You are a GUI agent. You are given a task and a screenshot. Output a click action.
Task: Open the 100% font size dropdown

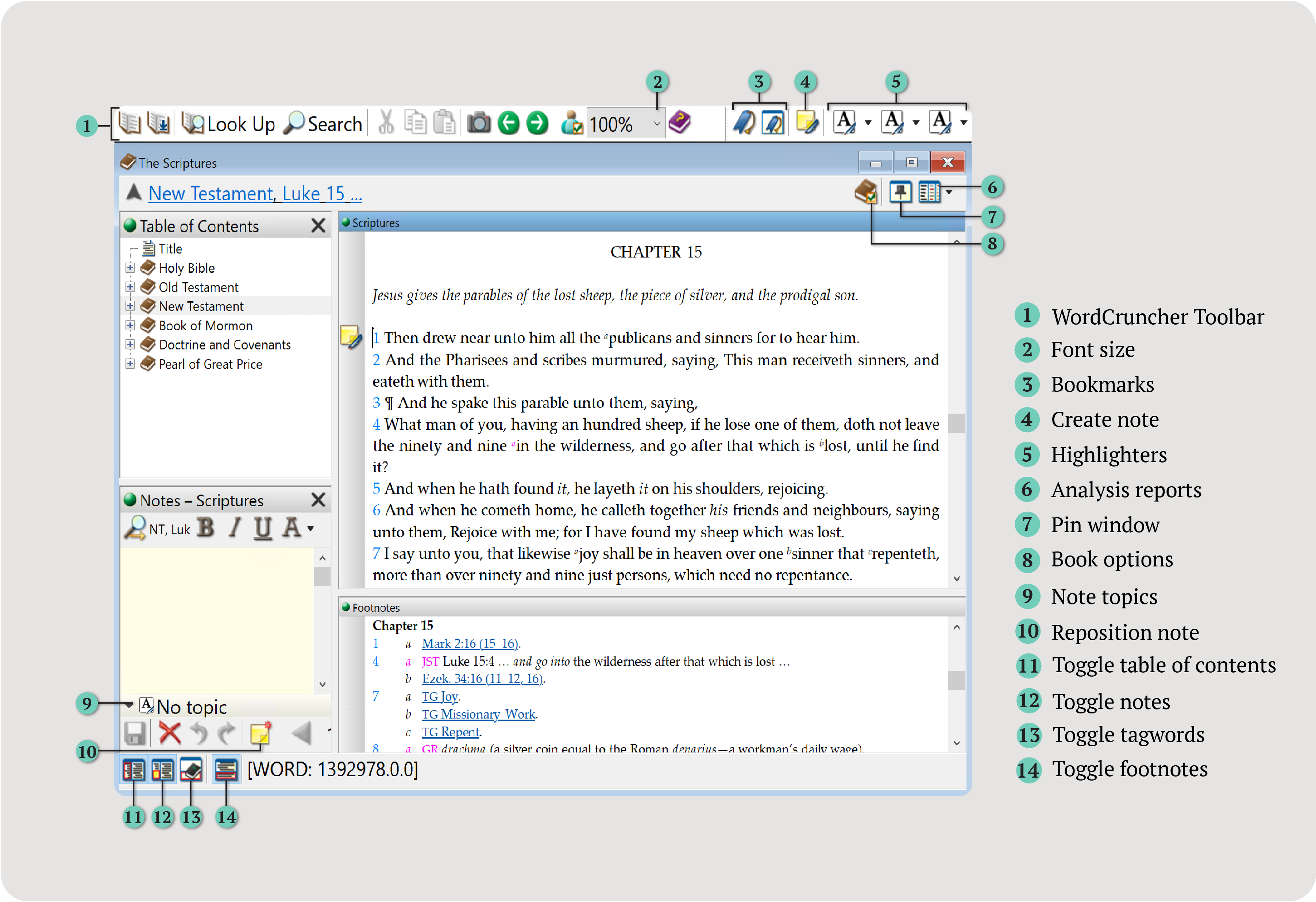coord(656,123)
